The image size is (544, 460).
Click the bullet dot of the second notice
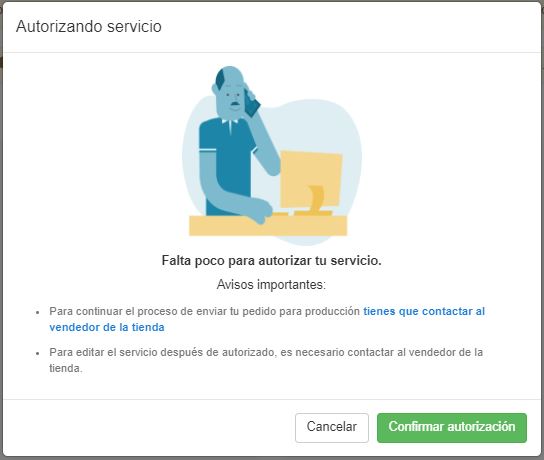(x=37, y=353)
